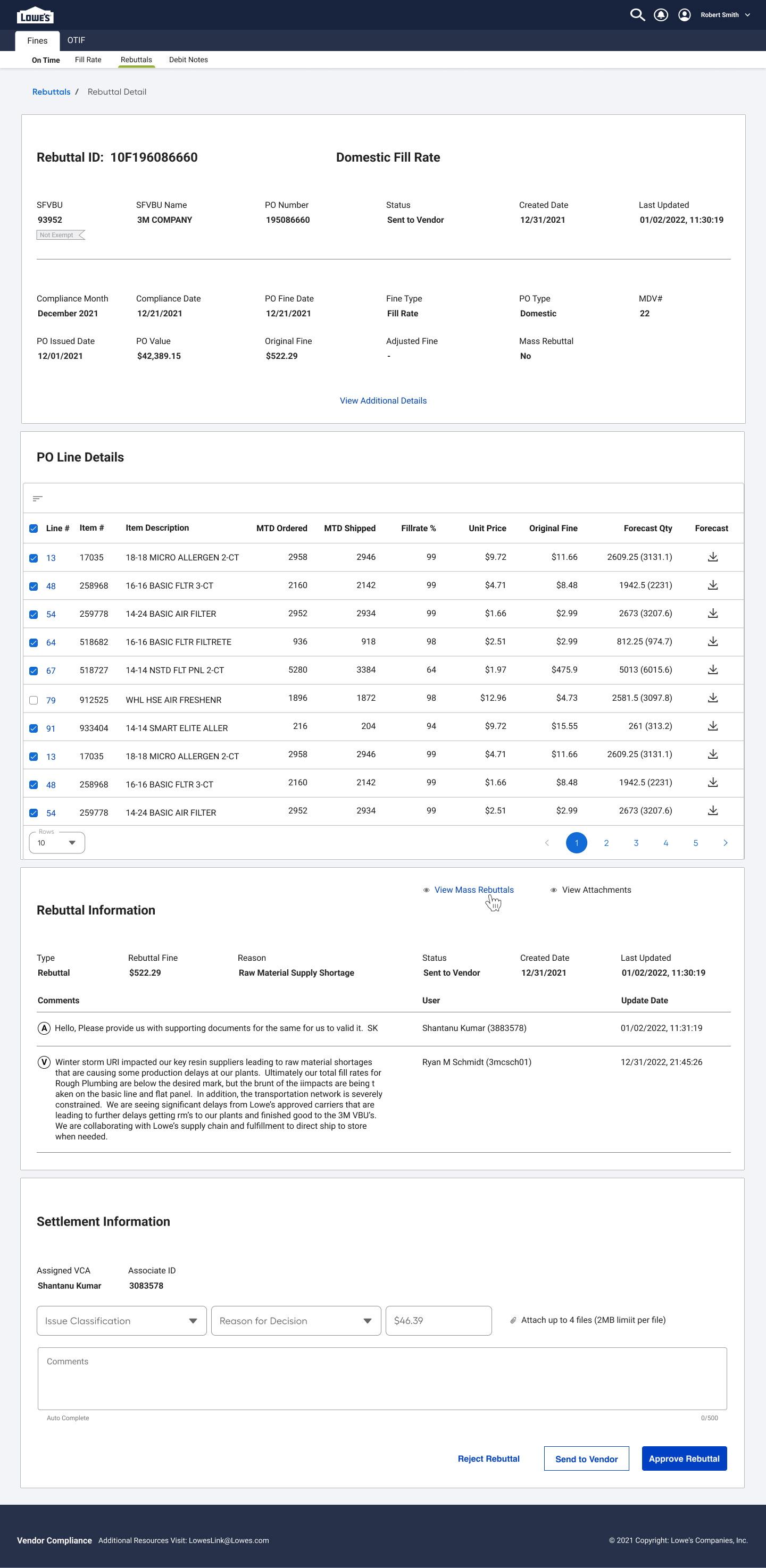Open the Rows per page dropdown
This screenshot has height=1568, width=766.
56,842
